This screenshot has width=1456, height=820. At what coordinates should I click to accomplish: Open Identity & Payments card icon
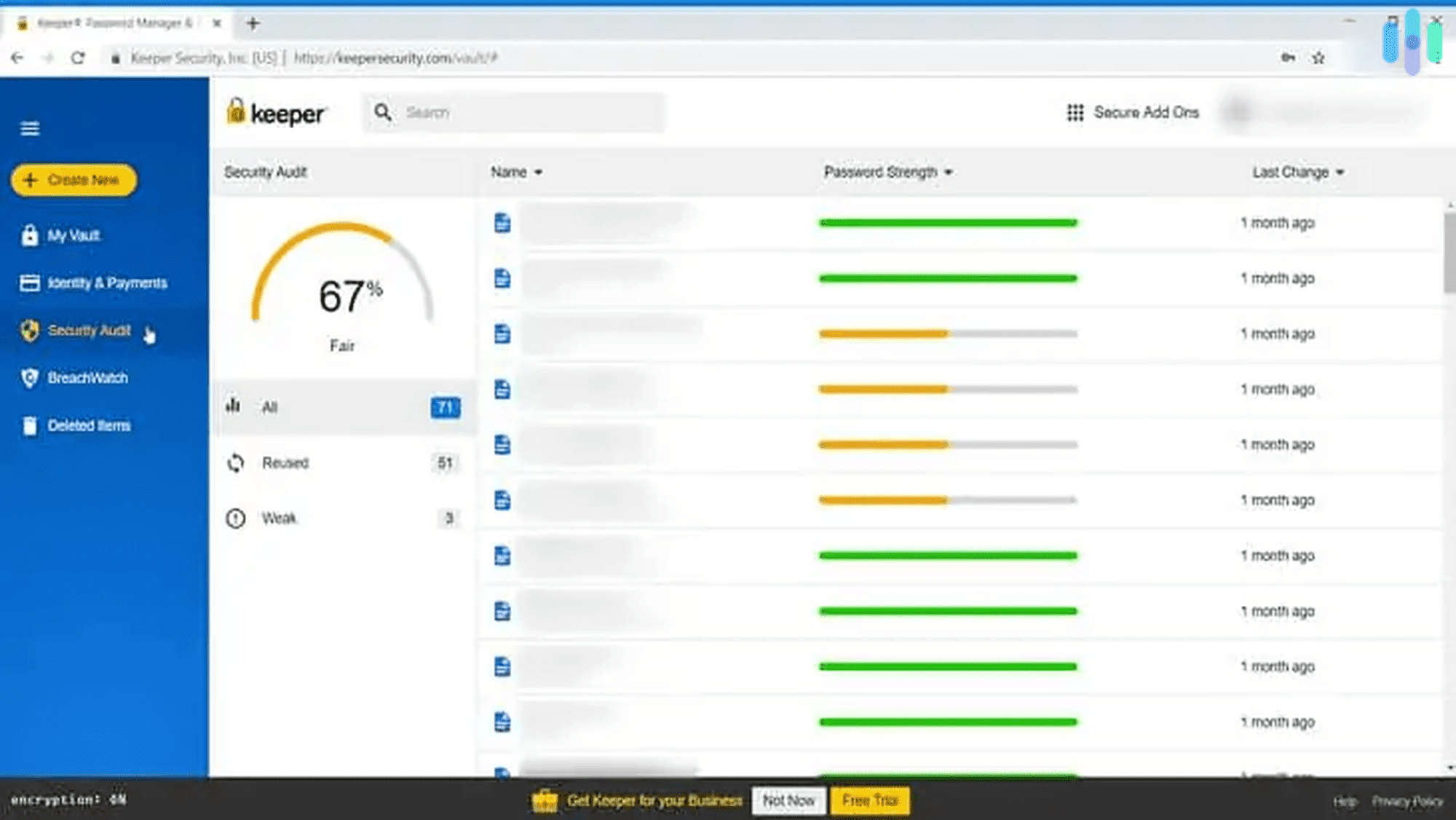coord(30,283)
